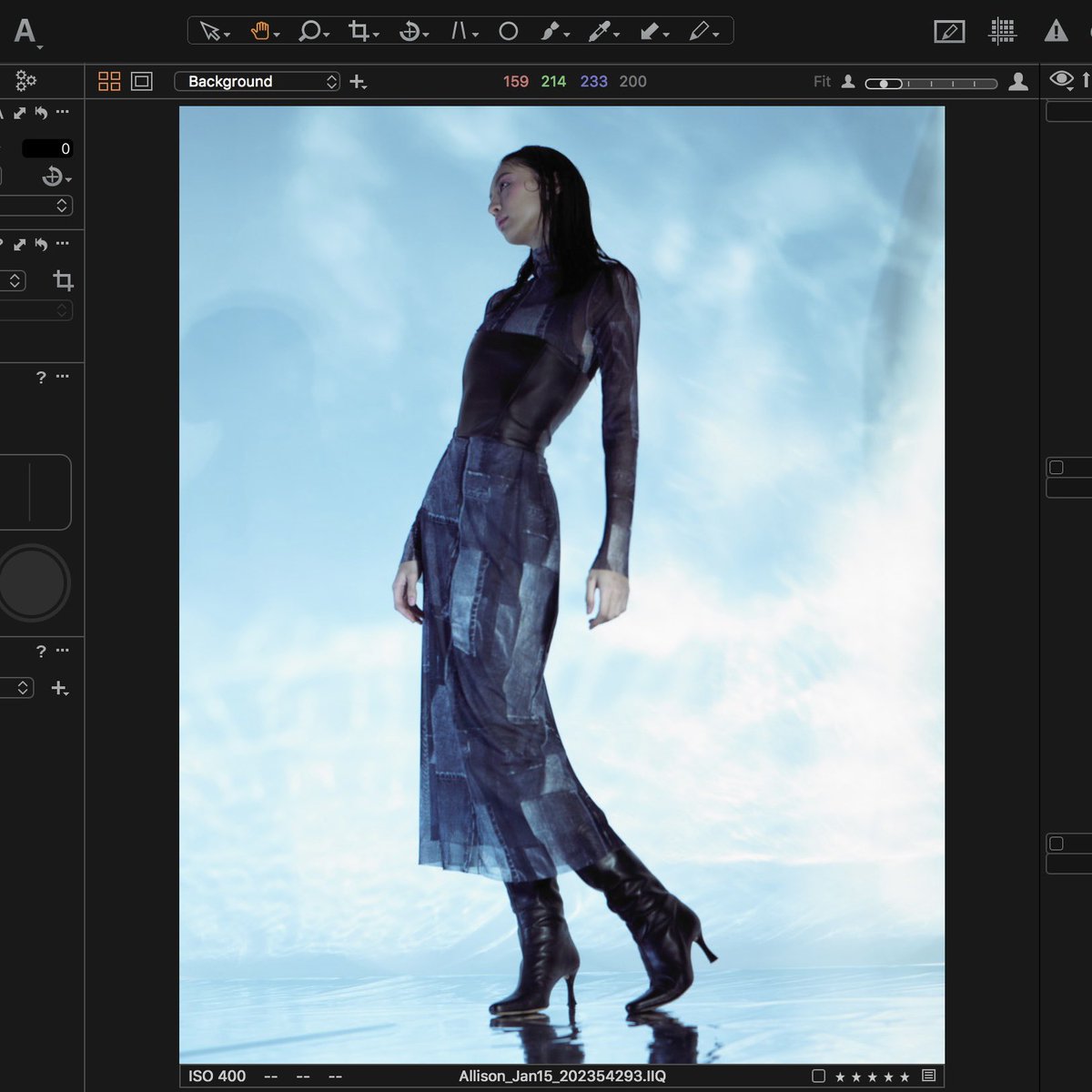Set rating to five stars
Viewport: 1092px width, 1092px height.
pyautogui.click(x=904, y=1077)
